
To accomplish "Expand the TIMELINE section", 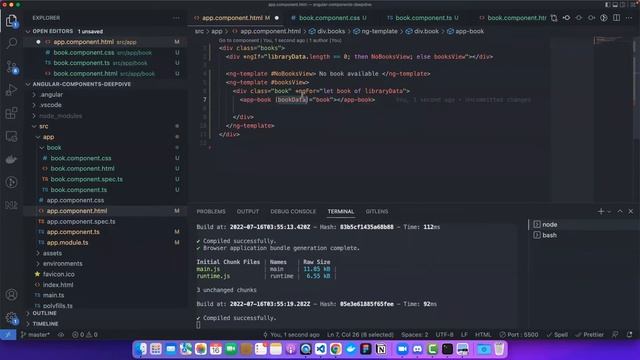I will tap(45, 324).
